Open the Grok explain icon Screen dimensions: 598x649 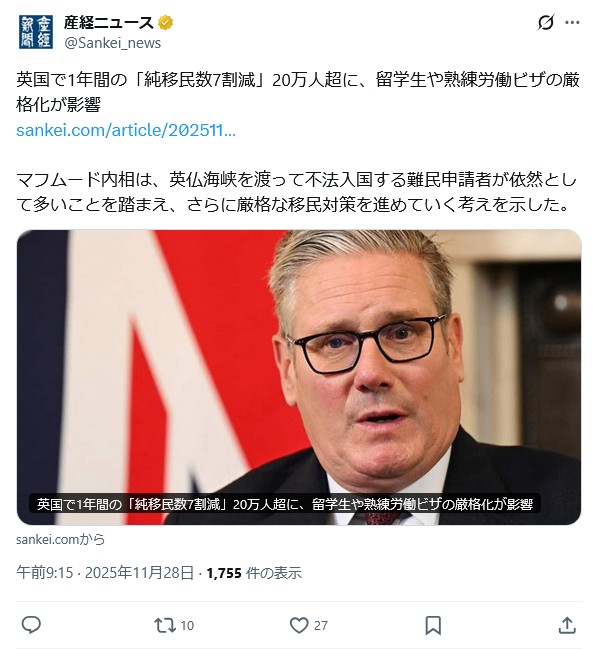[x=545, y=22]
